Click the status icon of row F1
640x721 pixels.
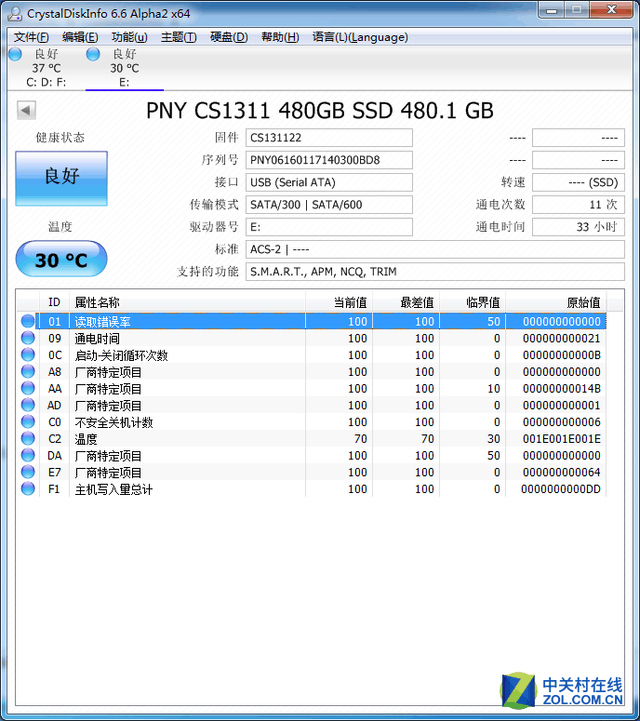click(x=28, y=488)
